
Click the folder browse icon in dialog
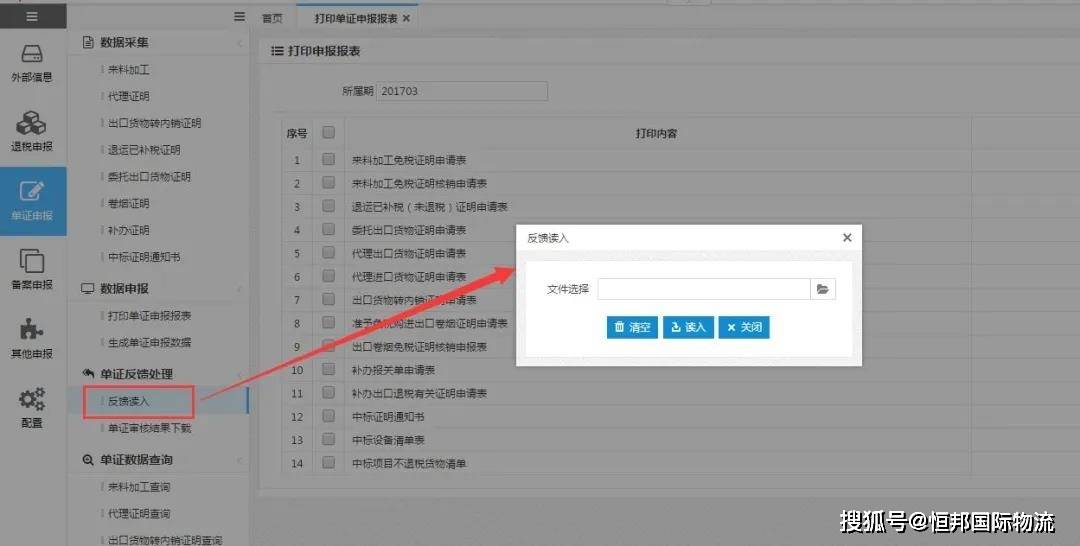822,289
